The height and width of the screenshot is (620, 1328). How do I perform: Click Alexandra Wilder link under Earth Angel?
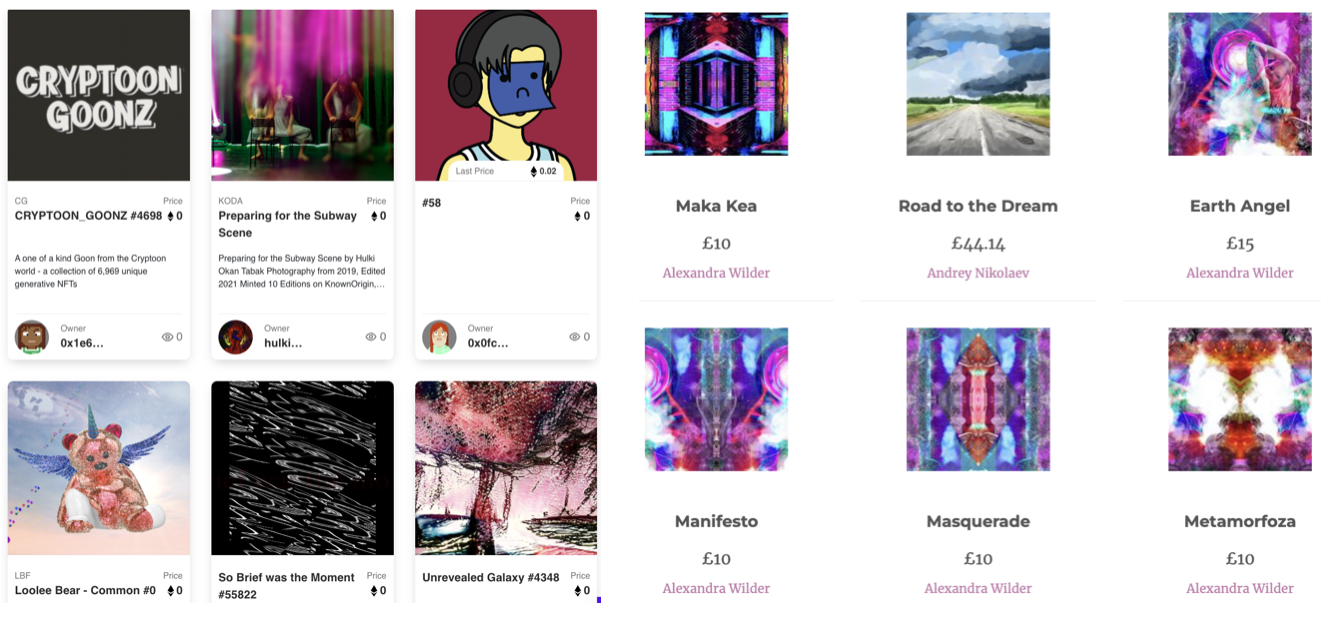(1240, 273)
